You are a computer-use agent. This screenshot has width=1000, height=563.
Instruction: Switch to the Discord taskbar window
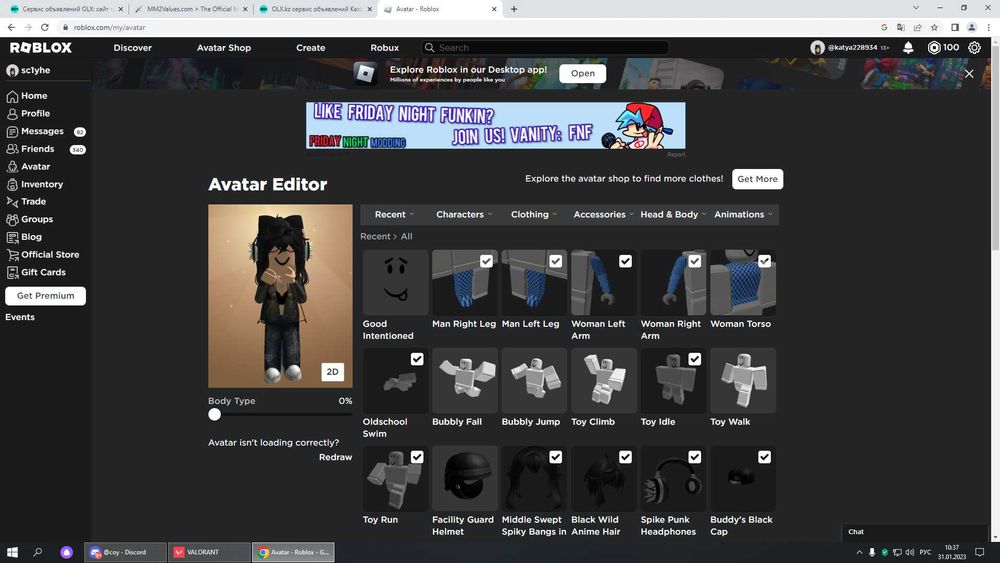(x=125, y=552)
